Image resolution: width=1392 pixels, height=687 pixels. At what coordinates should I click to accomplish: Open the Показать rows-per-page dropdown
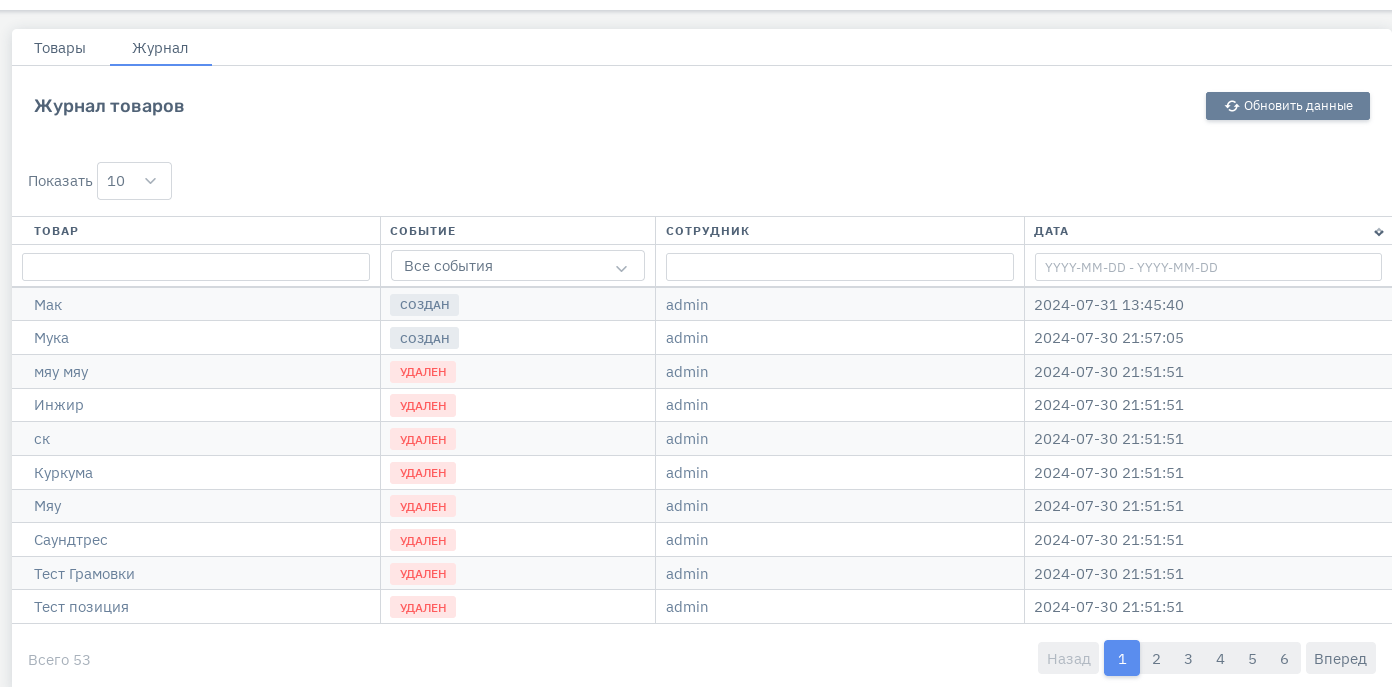134,181
